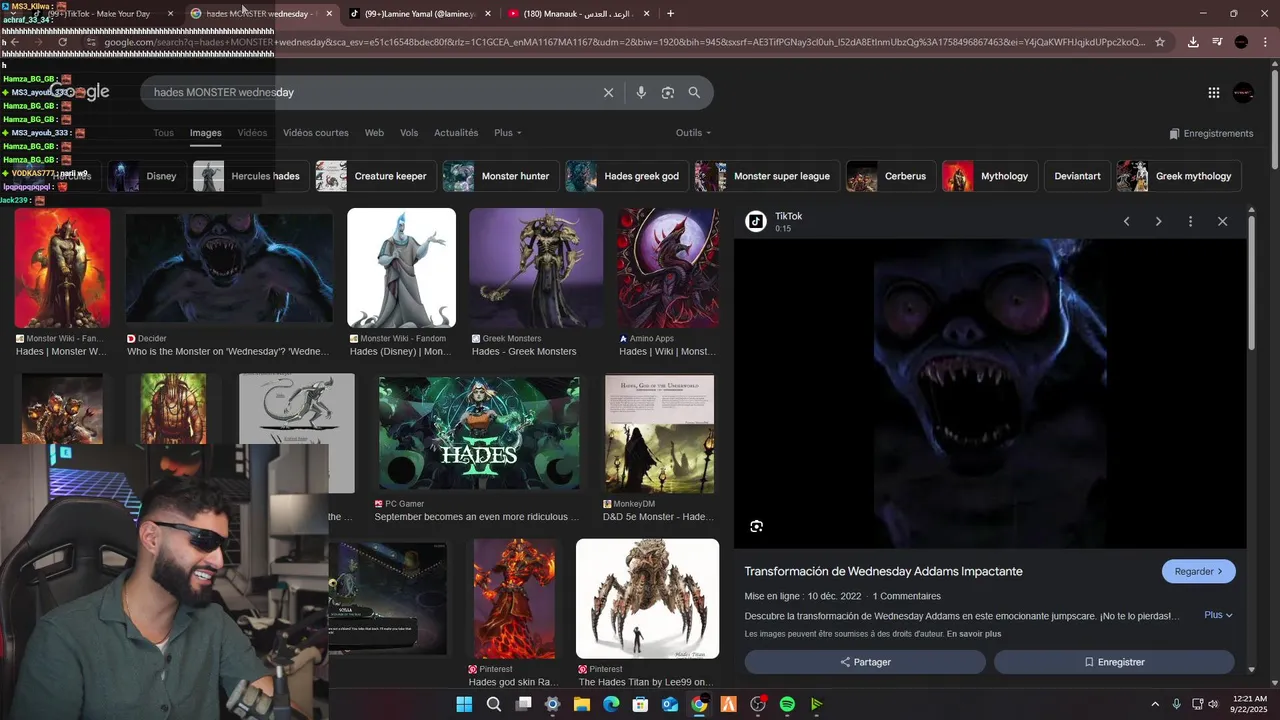Open File Explorer from the taskbar
The image size is (1280, 720).
581,704
